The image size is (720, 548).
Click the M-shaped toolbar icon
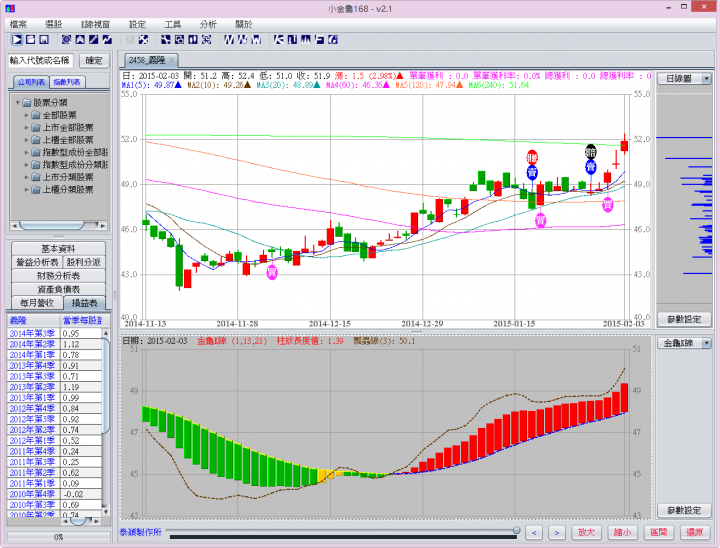306,40
